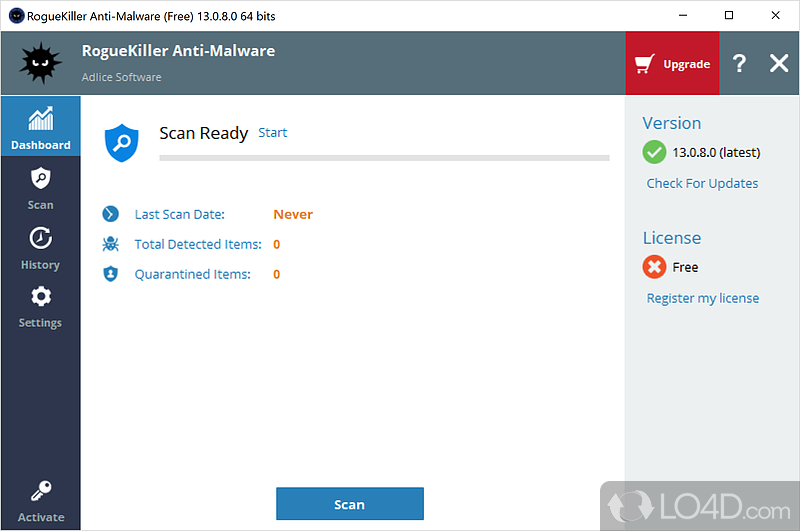800x531 pixels.
Task: Click the License heading
Action: coord(671,238)
